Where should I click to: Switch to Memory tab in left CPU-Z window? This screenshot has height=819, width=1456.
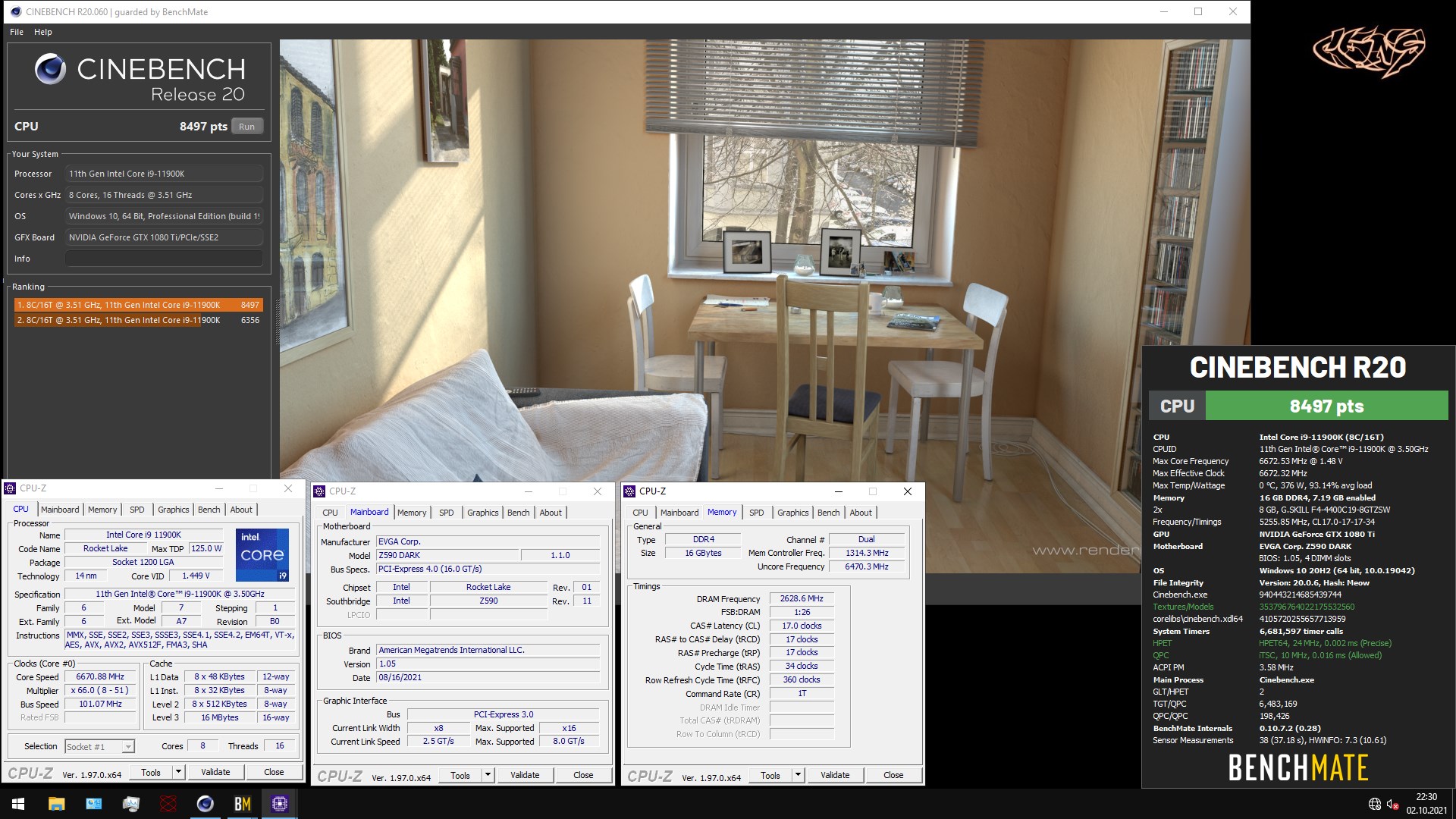pyautogui.click(x=102, y=510)
